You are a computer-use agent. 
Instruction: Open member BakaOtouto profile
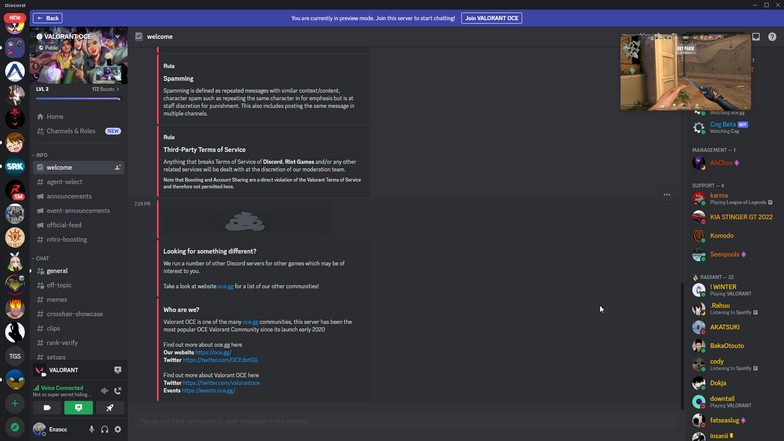tap(733, 346)
